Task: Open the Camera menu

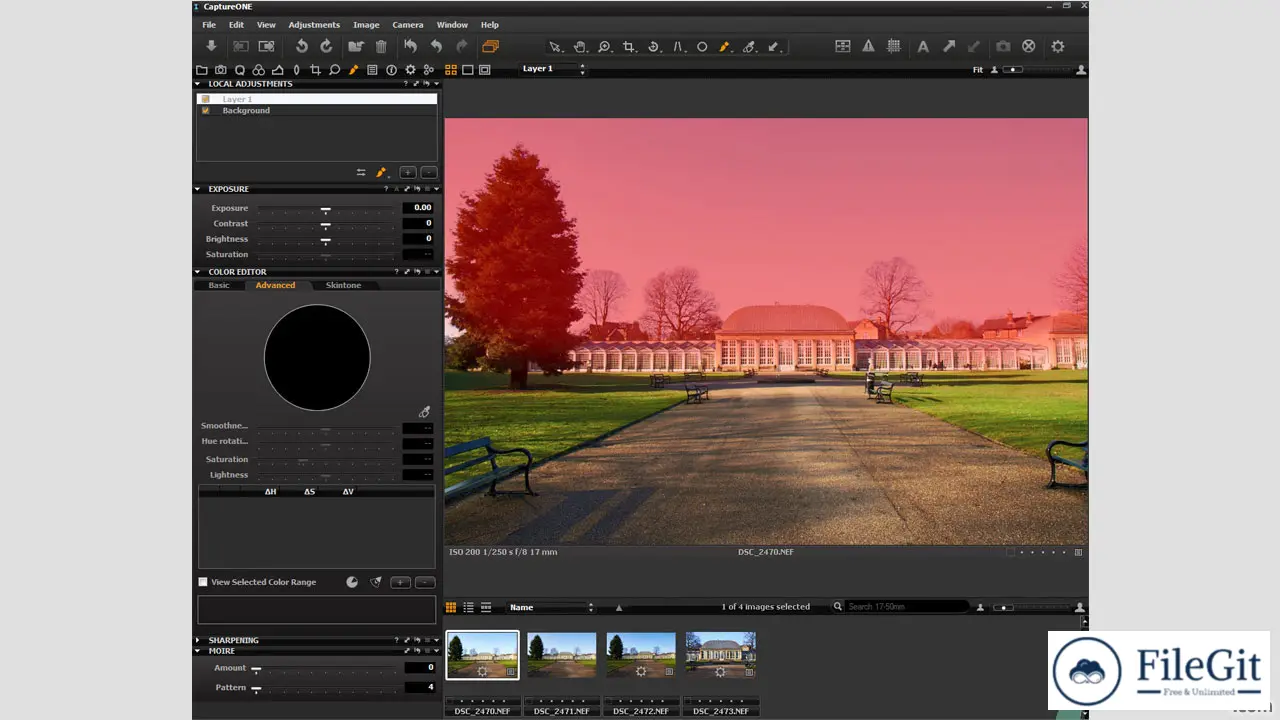Action: pyautogui.click(x=407, y=24)
